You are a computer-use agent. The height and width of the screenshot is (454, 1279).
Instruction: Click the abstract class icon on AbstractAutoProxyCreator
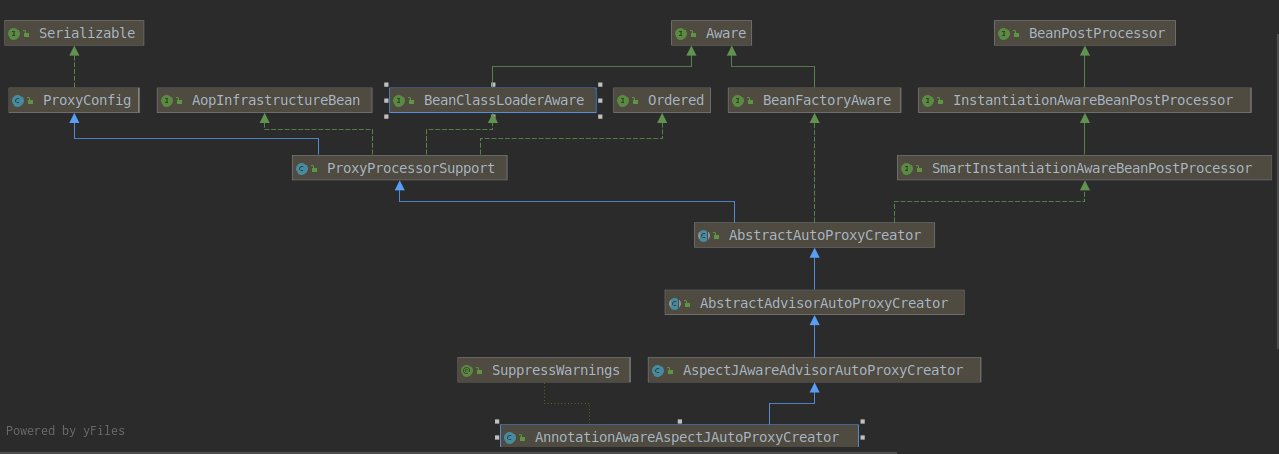point(703,236)
